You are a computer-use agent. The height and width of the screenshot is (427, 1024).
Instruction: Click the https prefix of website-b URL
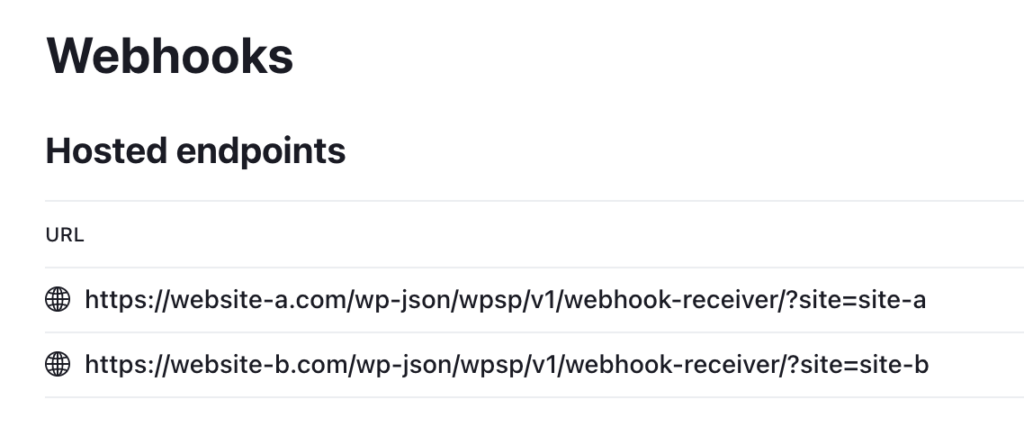pyautogui.click(x=113, y=365)
